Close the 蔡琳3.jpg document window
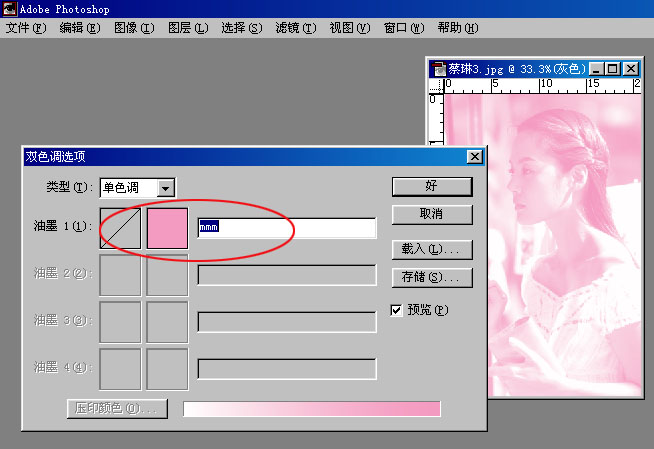 click(631, 69)
